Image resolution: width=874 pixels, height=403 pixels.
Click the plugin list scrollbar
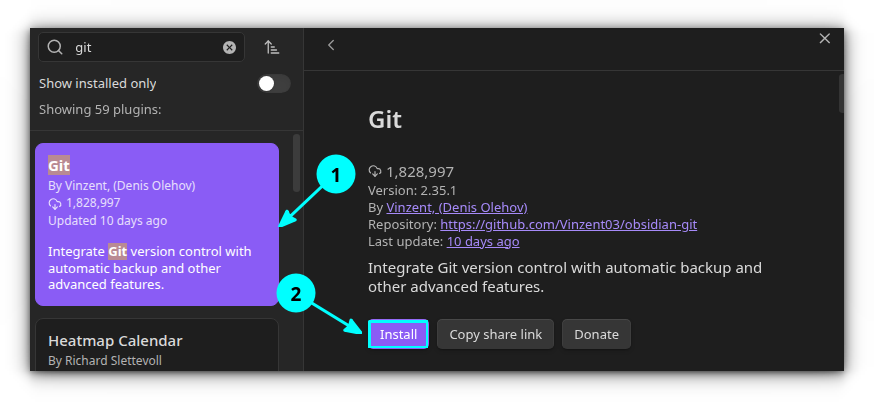tap(296, 162)
